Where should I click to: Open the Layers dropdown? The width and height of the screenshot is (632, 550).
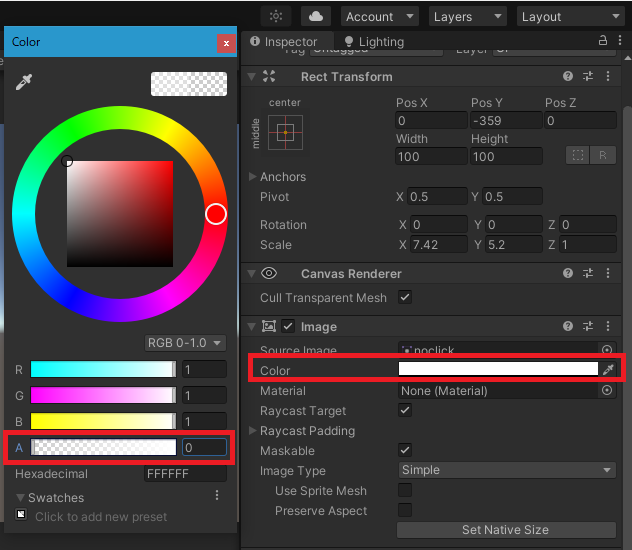pyautogui.click(x=468, y=17)
